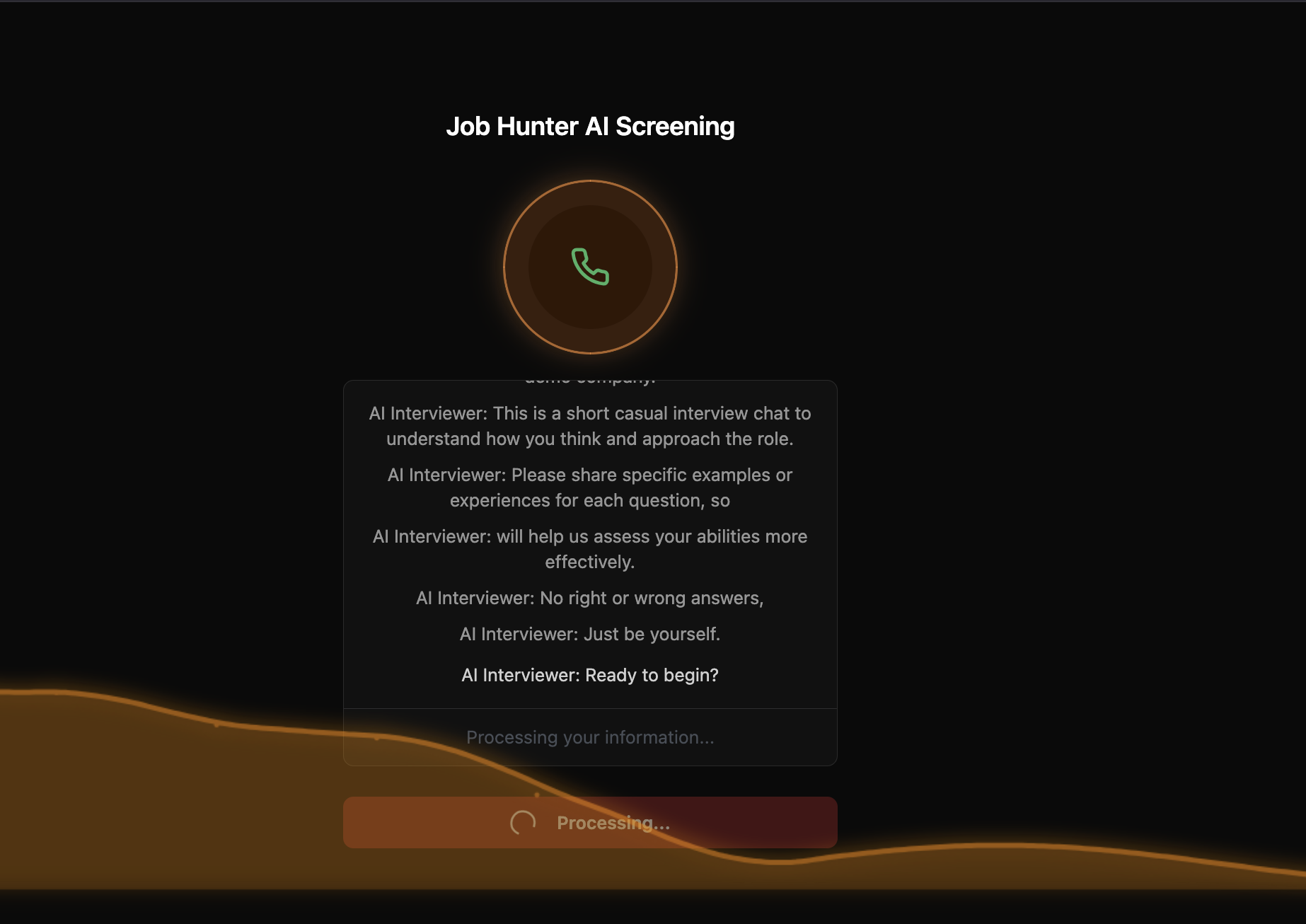Select the 'Just be yourself.' transcript line

(x=590, y=634)
